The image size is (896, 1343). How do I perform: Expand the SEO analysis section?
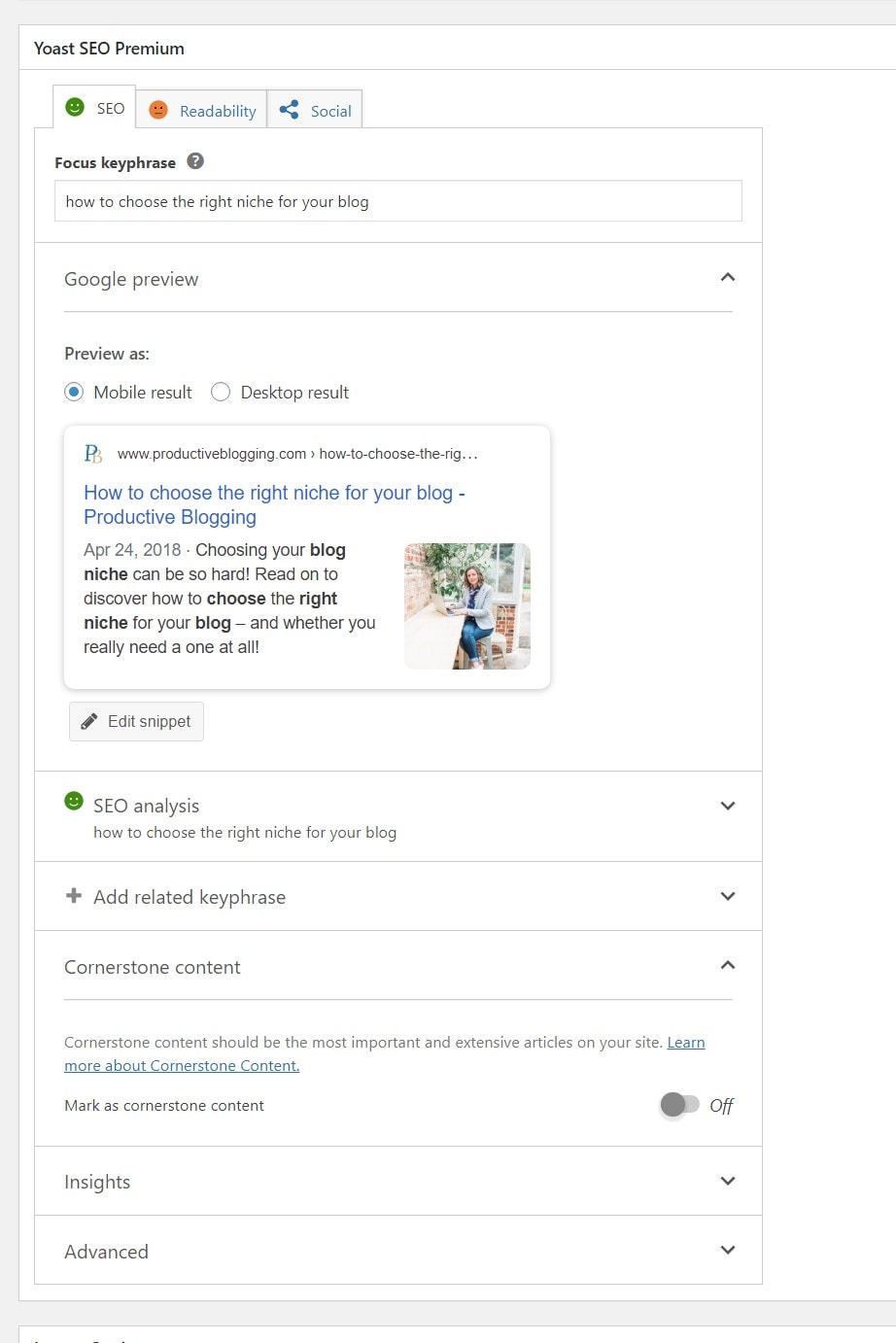click(728, 806)
